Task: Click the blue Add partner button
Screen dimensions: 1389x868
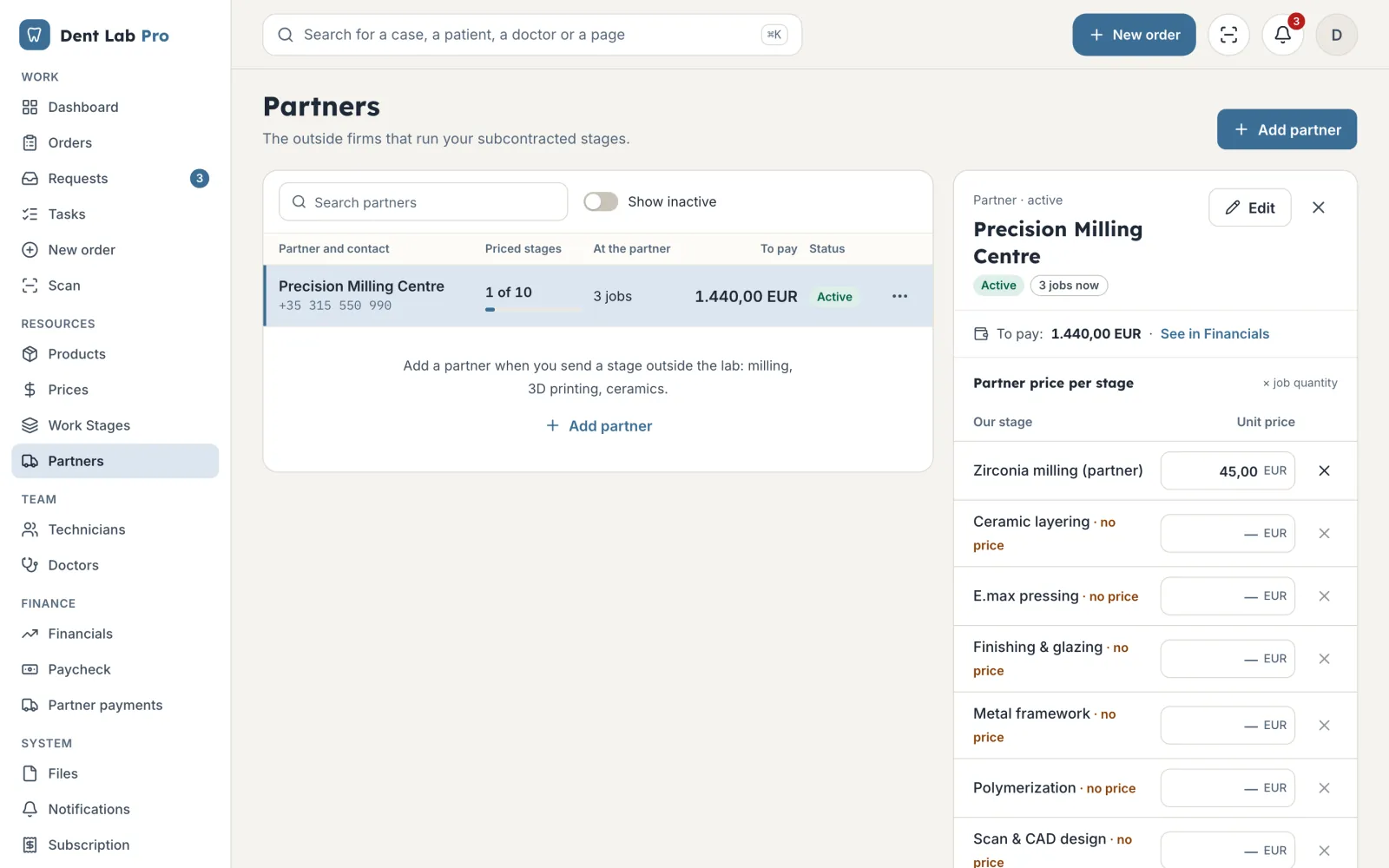Action: pos(1287,129)
